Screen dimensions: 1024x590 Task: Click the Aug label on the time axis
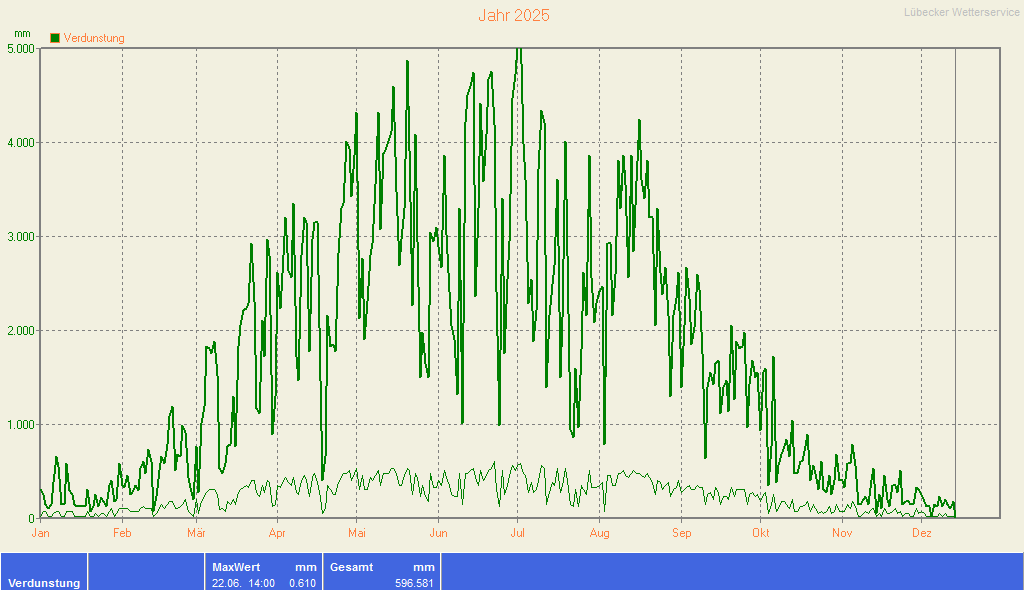click(599, 533)
